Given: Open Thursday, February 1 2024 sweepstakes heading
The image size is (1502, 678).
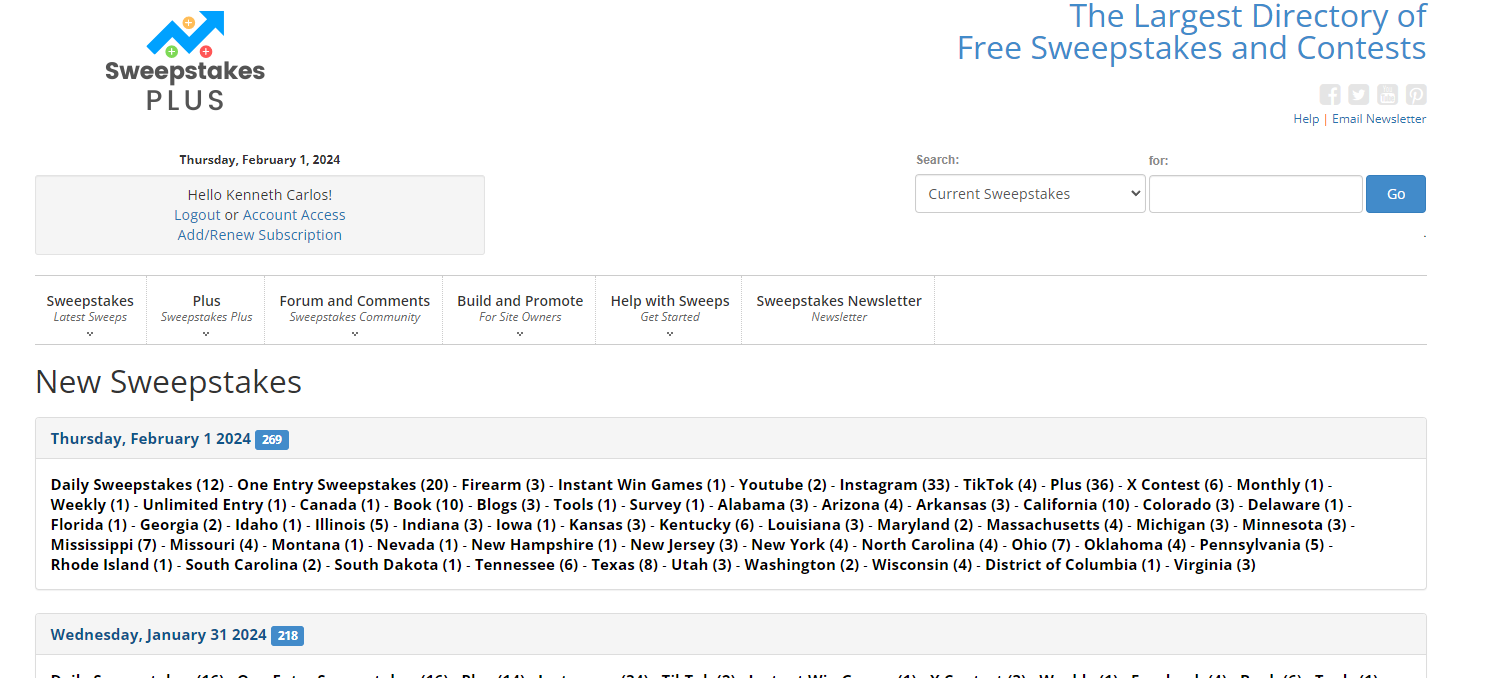Looking at the screenshot, I should click(150, 439).
